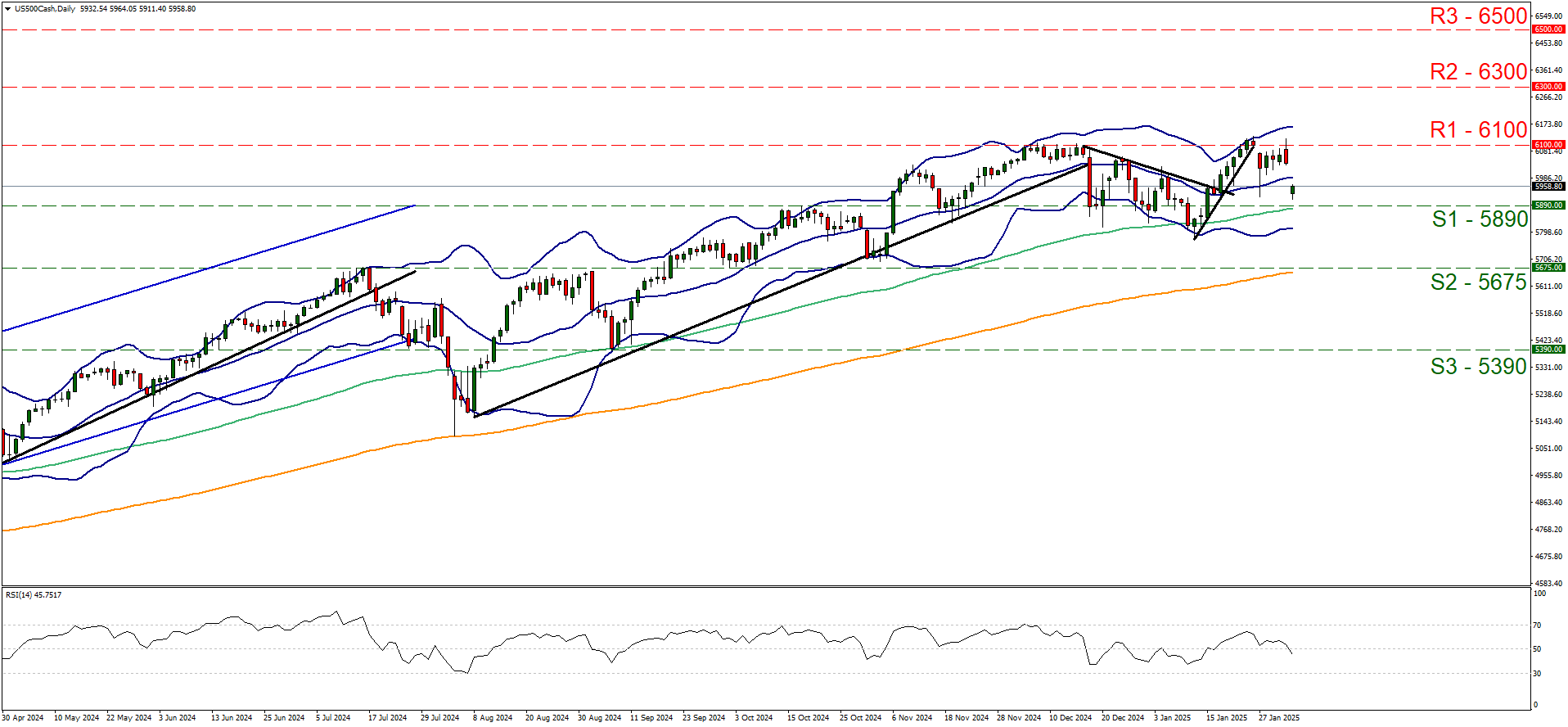Click the RSI 70 level axis label

click(1537, 625)
